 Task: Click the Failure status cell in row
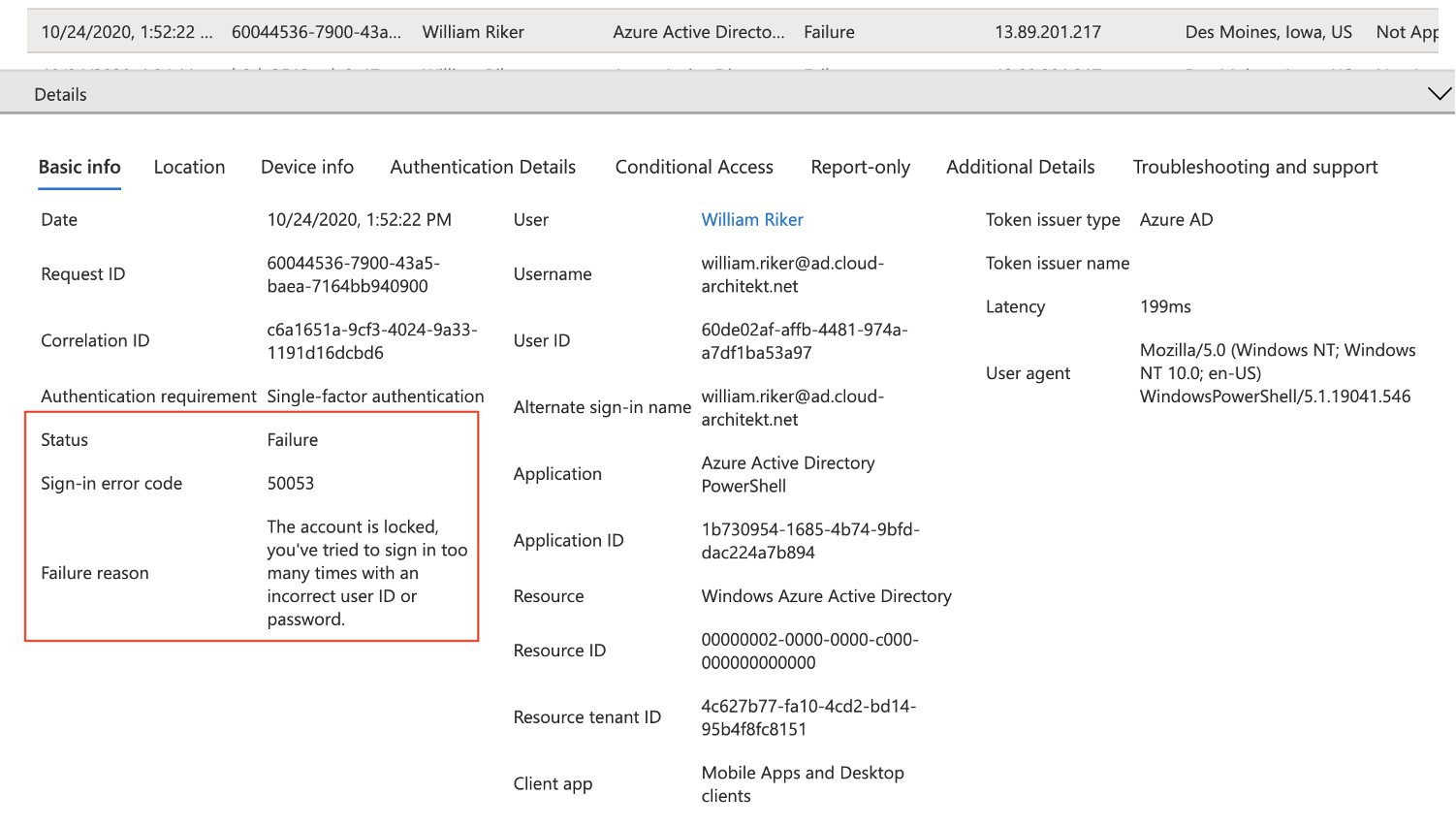(x=830, y=32)
